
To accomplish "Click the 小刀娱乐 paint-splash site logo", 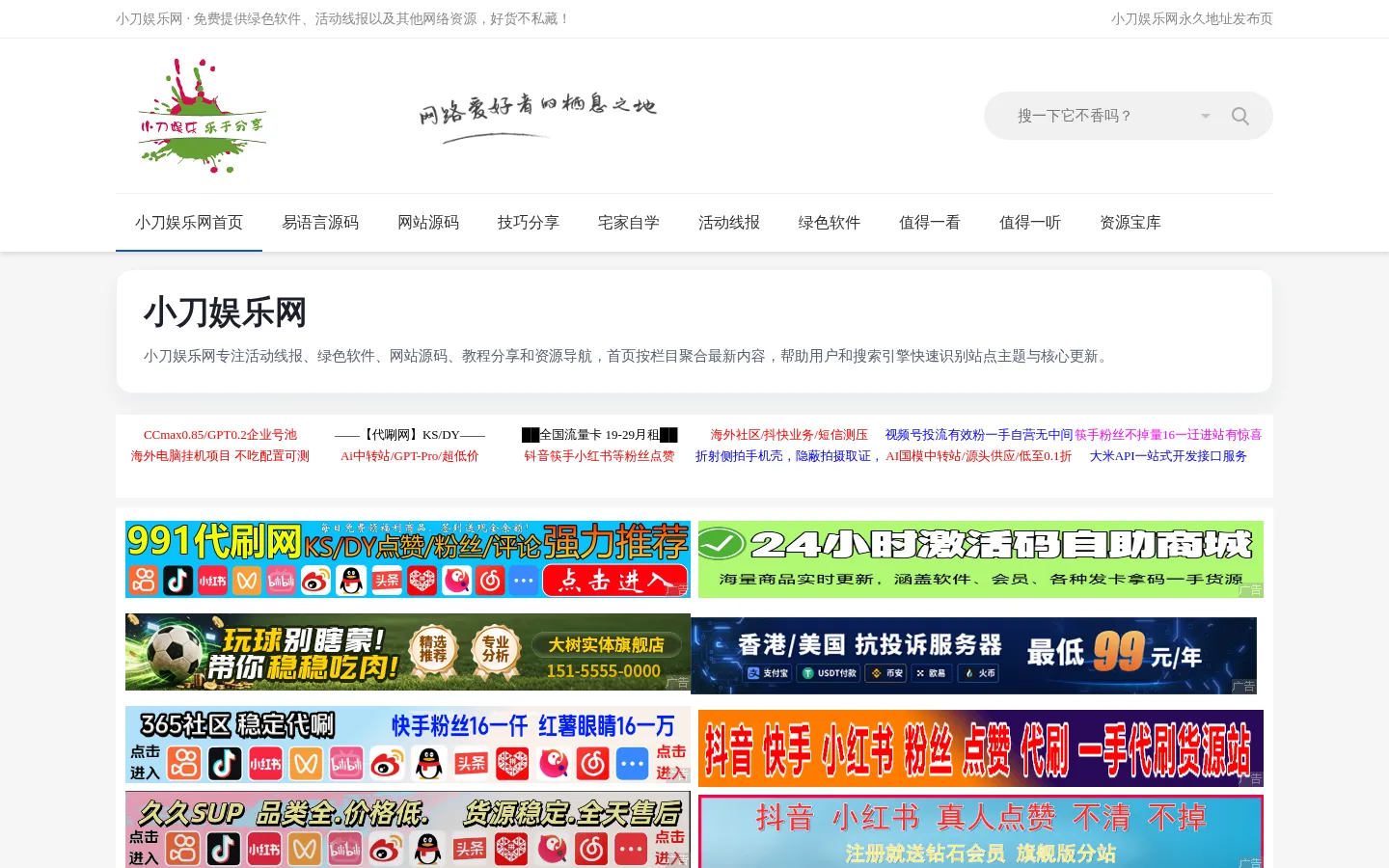I will pyautogui.click(x=202, y=116).
